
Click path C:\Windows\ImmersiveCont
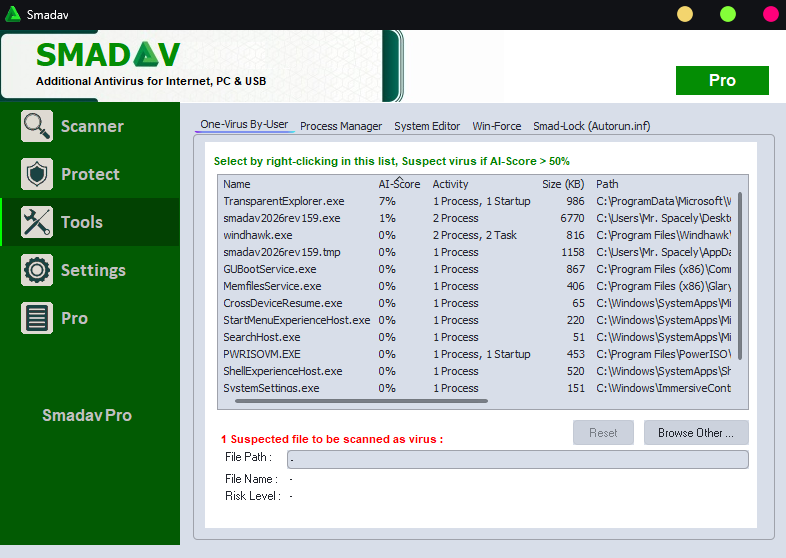pos(663,388)
